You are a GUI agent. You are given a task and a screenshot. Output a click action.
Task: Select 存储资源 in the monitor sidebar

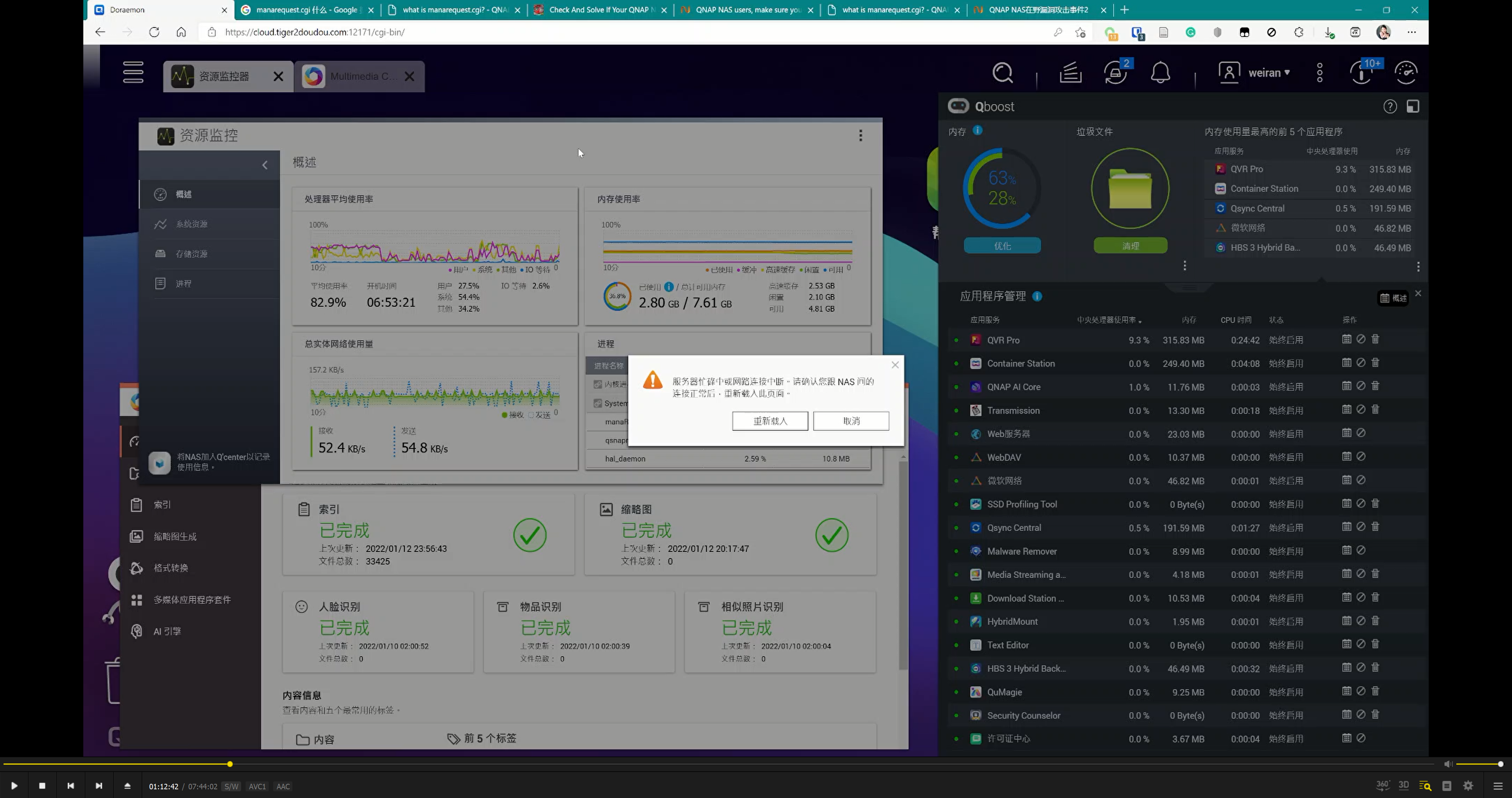point(191,253)
